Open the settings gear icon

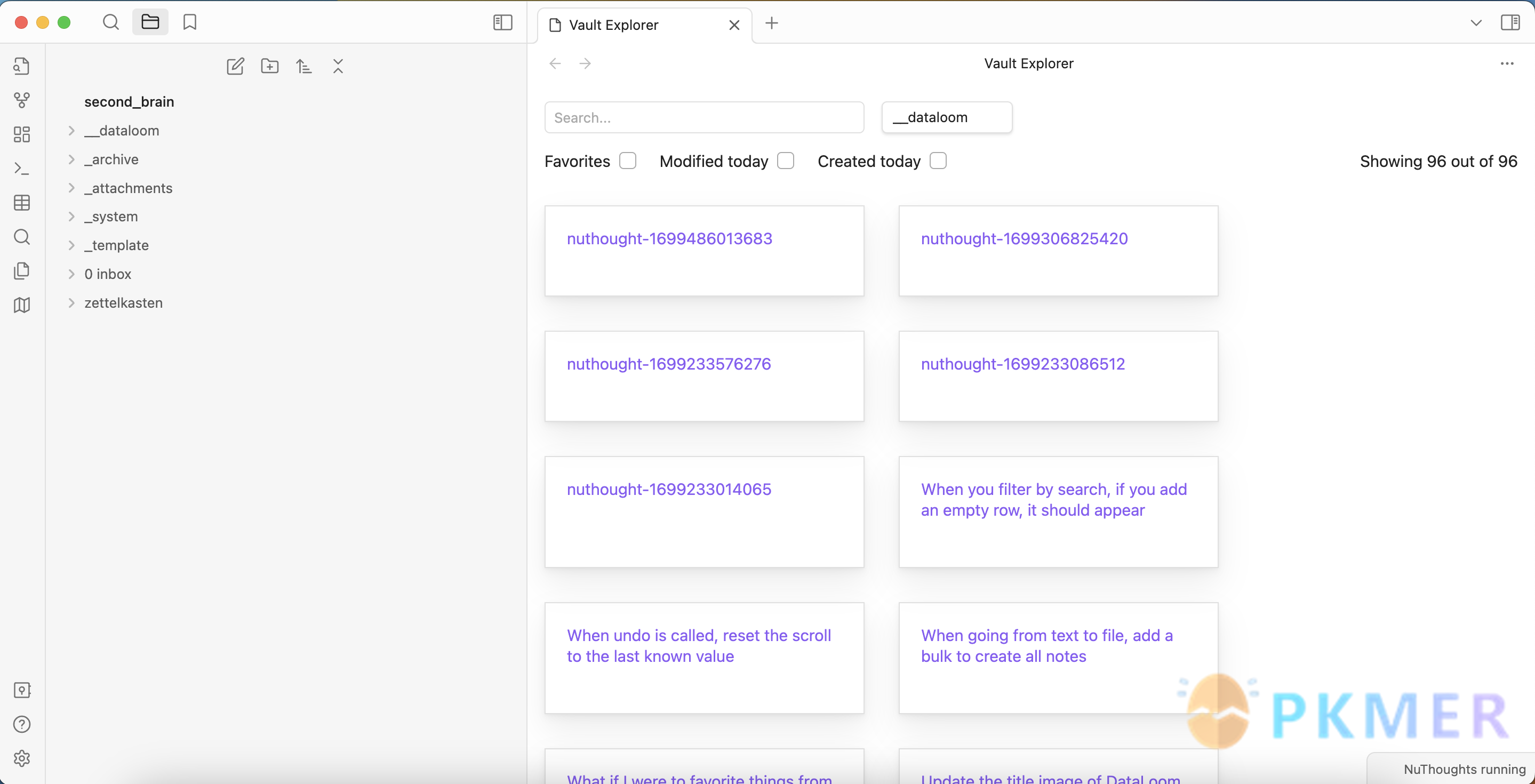22,758
